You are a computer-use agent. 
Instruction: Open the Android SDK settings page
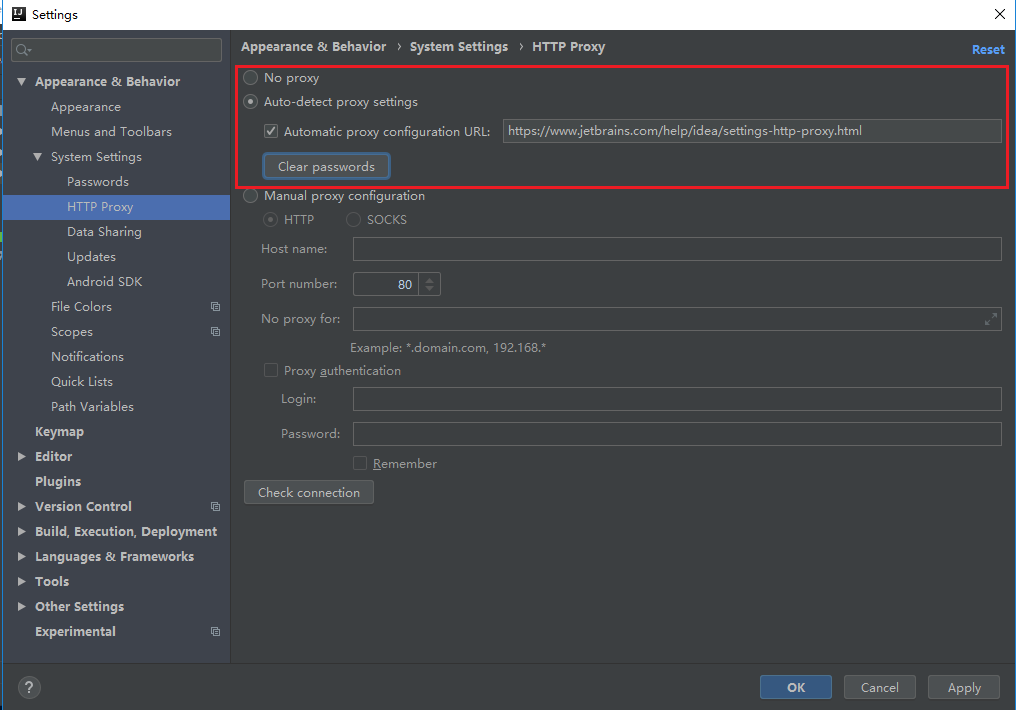[x=104, y=282]
